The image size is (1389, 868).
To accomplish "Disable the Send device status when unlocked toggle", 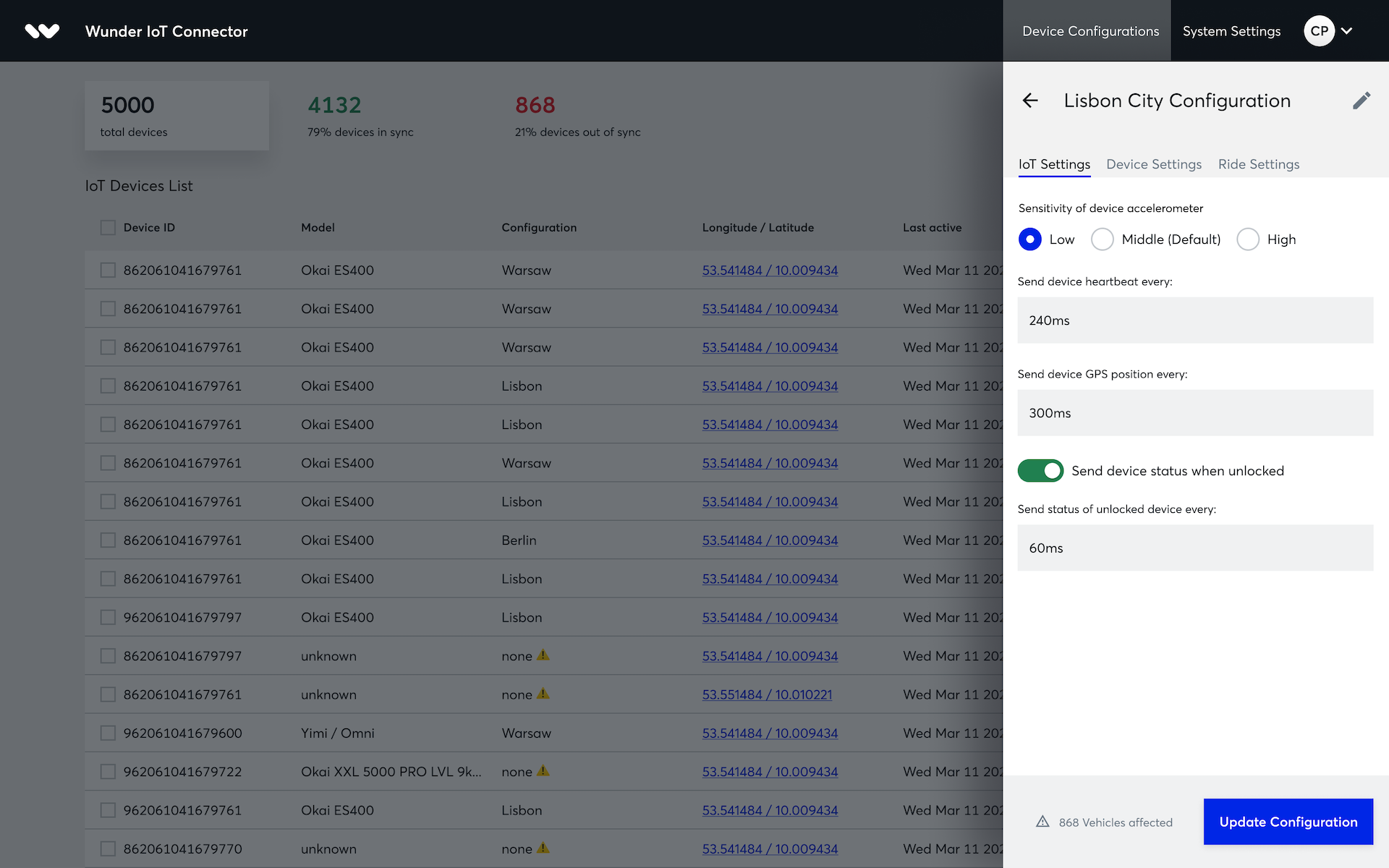I will (1040, 470).
